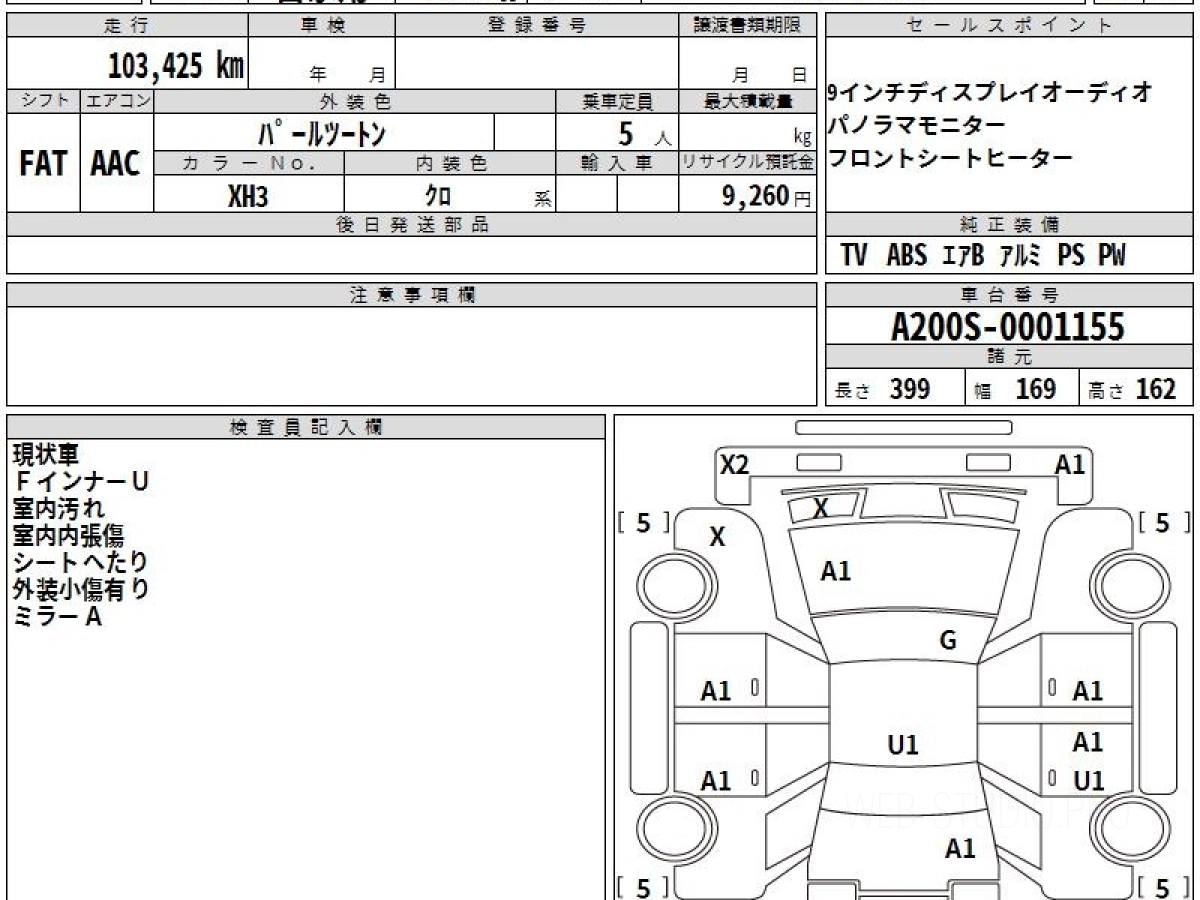Click the ABS equipment entry
The width and height of the screenshot is (1200, 900).
point(907,256)
